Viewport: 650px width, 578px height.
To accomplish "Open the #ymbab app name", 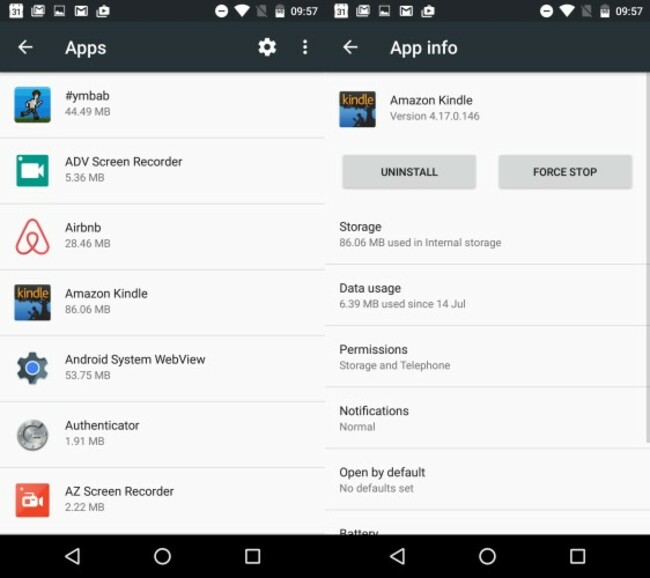I will (x=87, y=96).
